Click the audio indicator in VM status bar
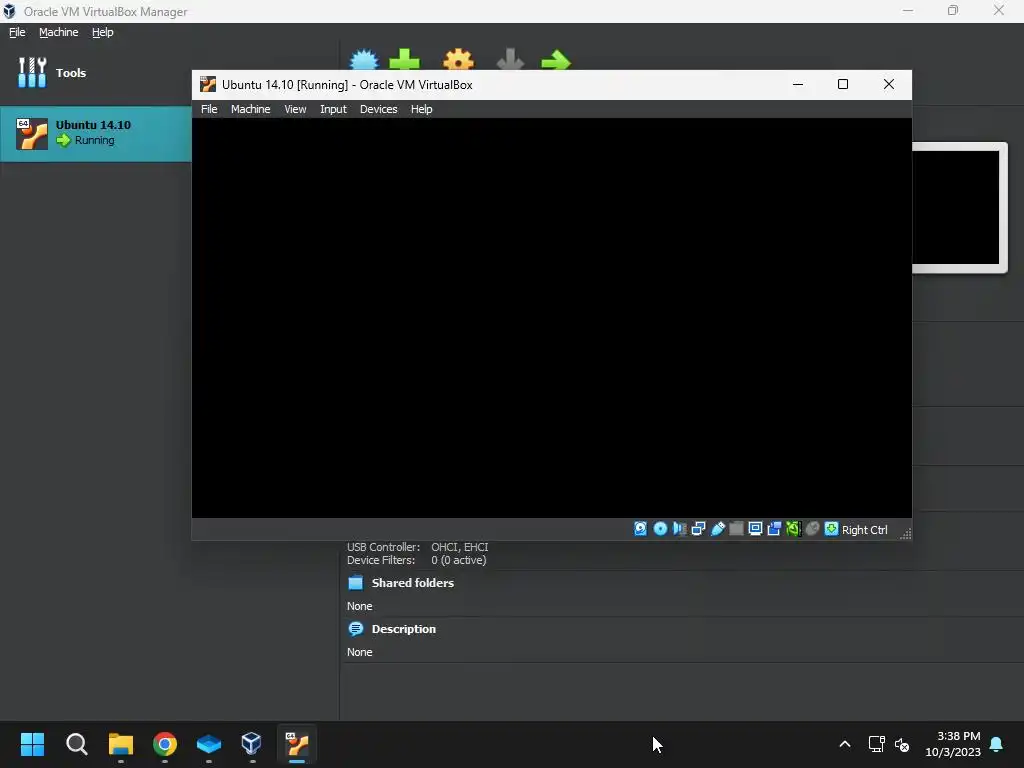1024x768 pixels. pos(679,529)
